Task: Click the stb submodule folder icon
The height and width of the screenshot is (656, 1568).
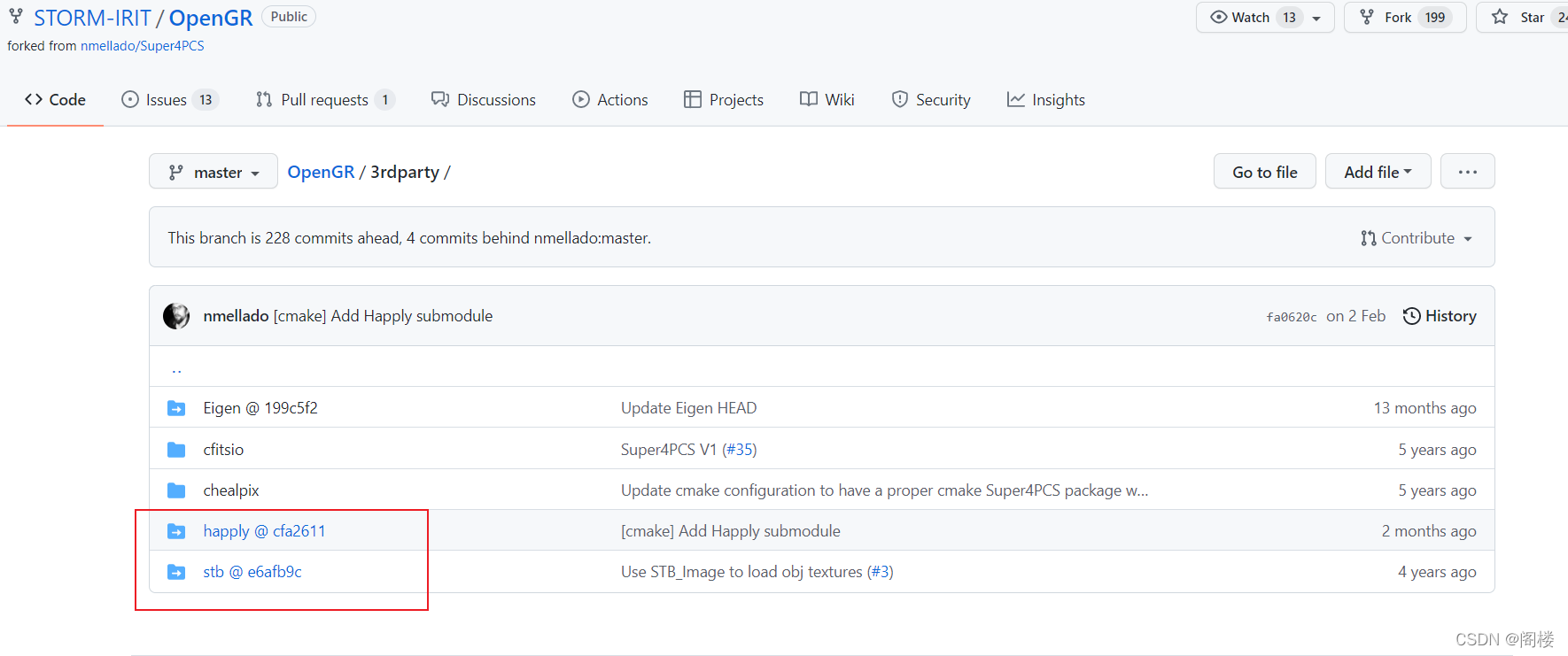Action: pyautogui.click(x=176, y=572)
